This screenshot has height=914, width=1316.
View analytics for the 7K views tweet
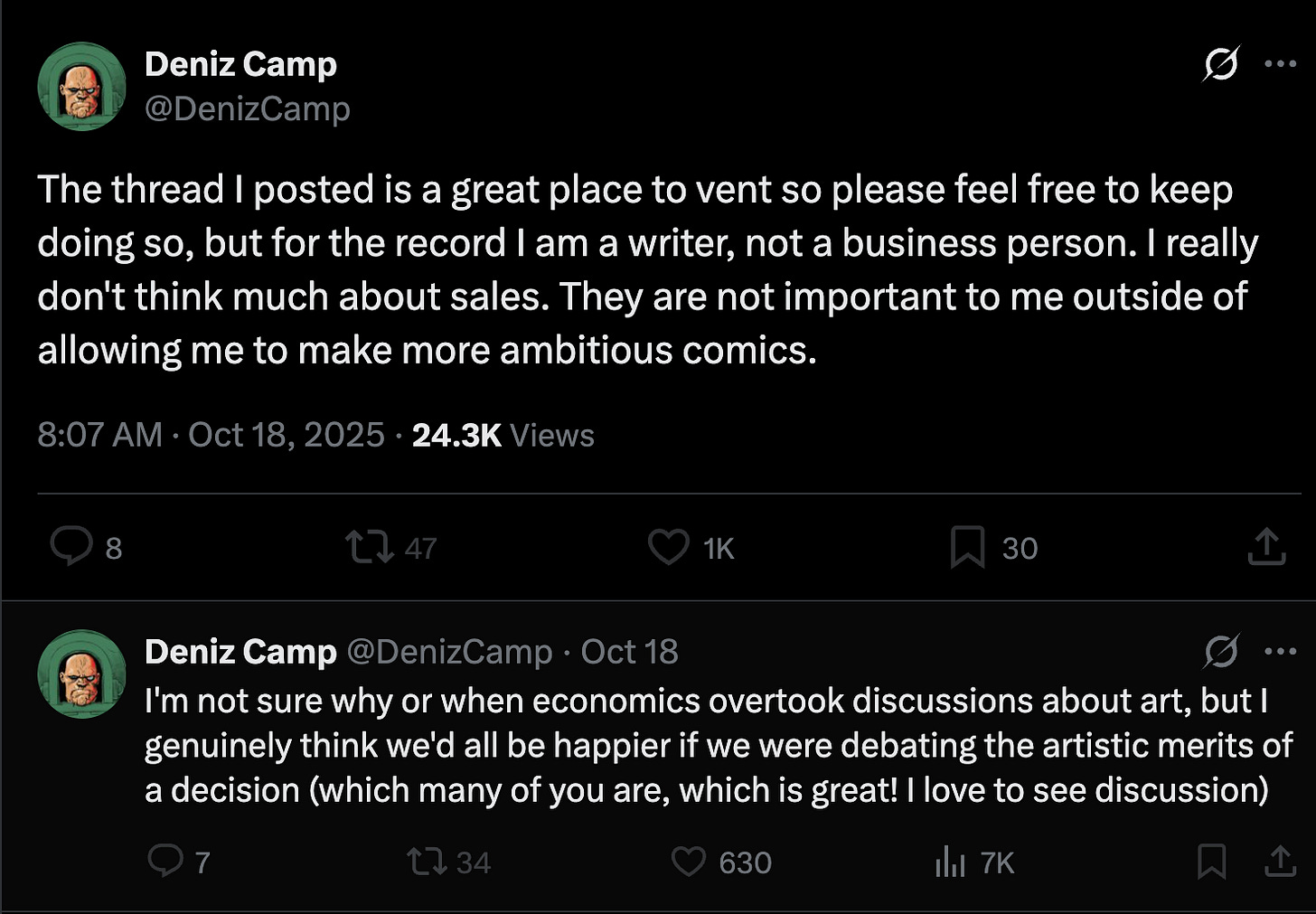951,862
